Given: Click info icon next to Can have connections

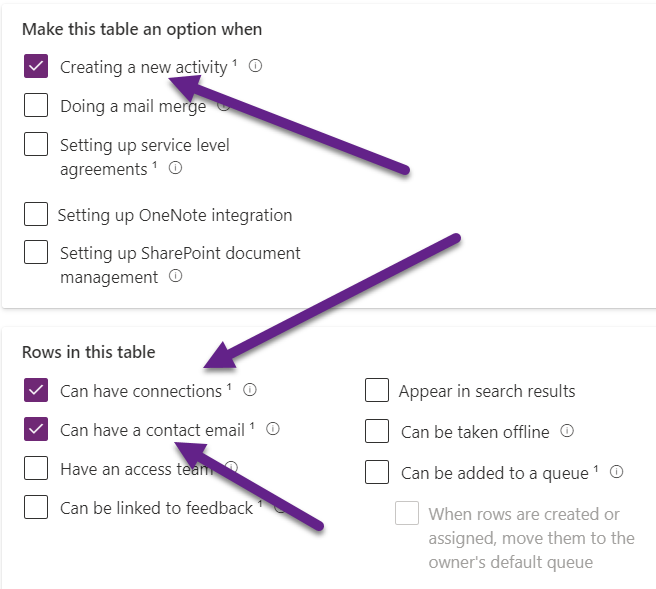Looking at the screenshot, I should pos(250,390).
